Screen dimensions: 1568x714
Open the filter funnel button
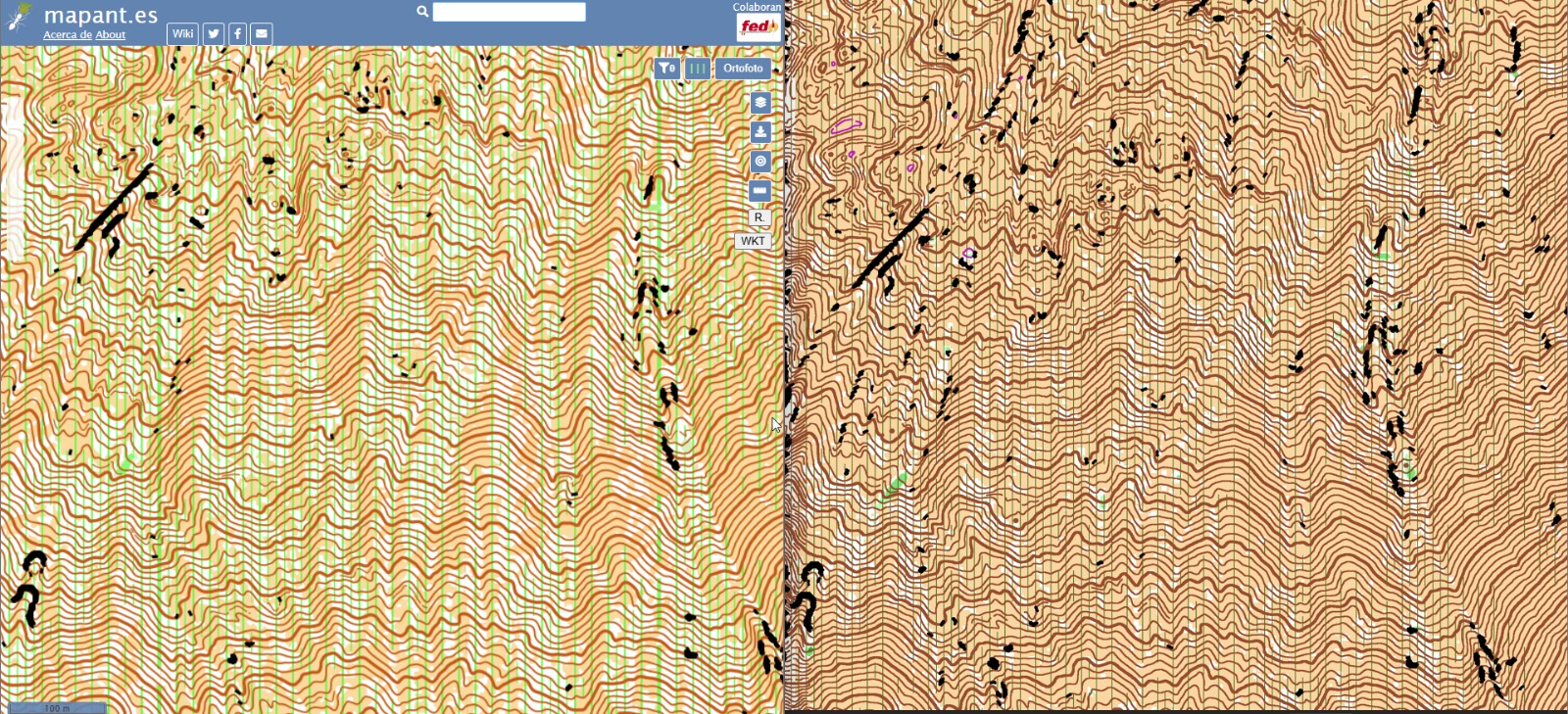667,69
